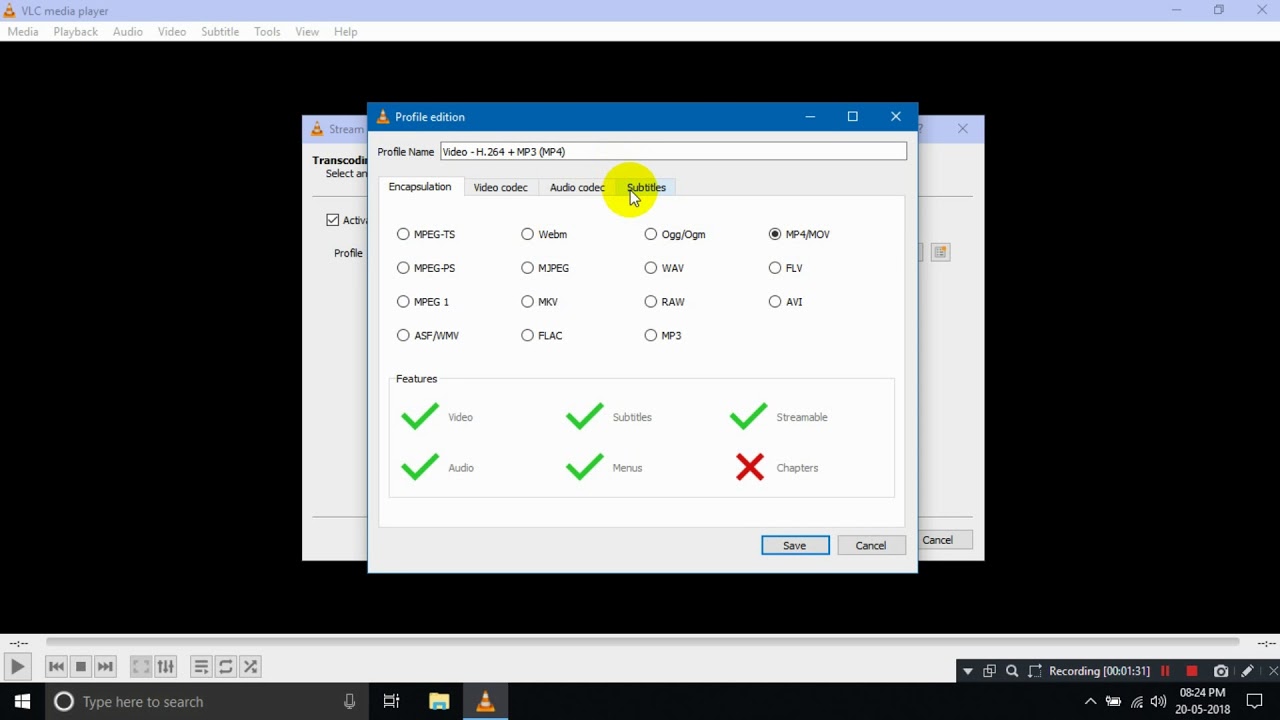This screenshot has height=720, width=1280.
Task: Click the Windows search box
Action: tap(205, 701)
